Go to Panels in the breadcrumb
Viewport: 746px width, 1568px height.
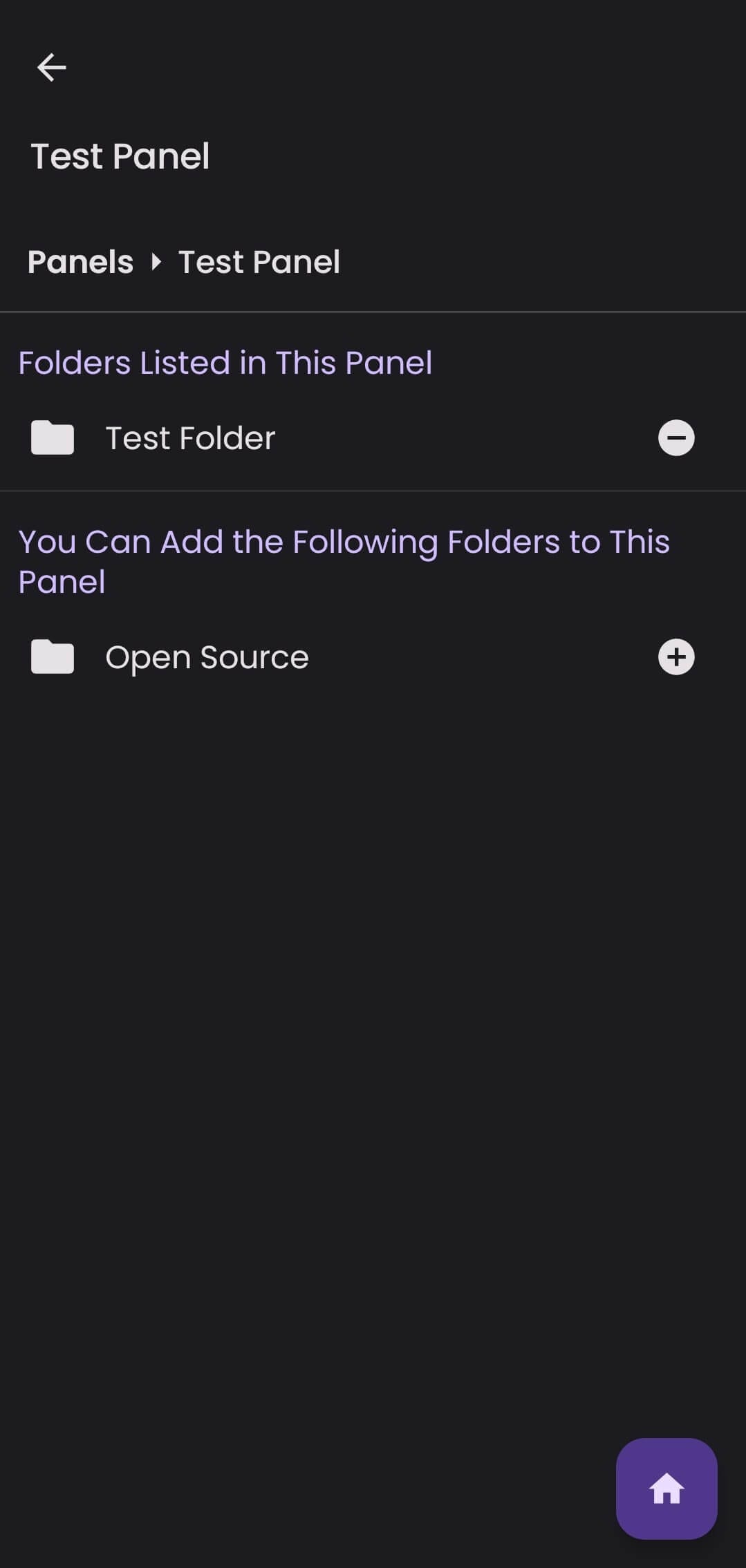(80, 262)
